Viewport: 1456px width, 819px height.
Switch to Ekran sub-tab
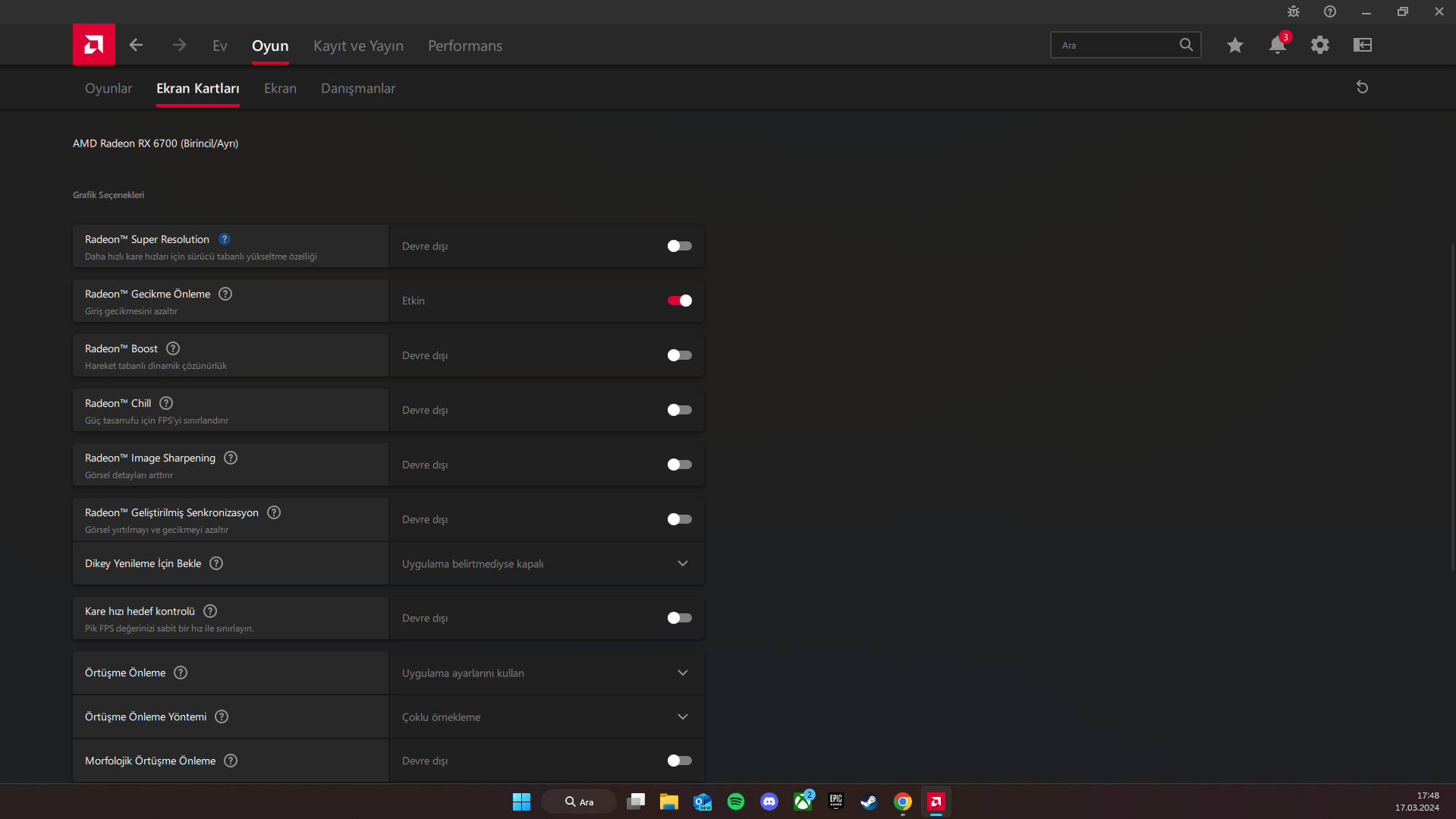pos(280,88)
